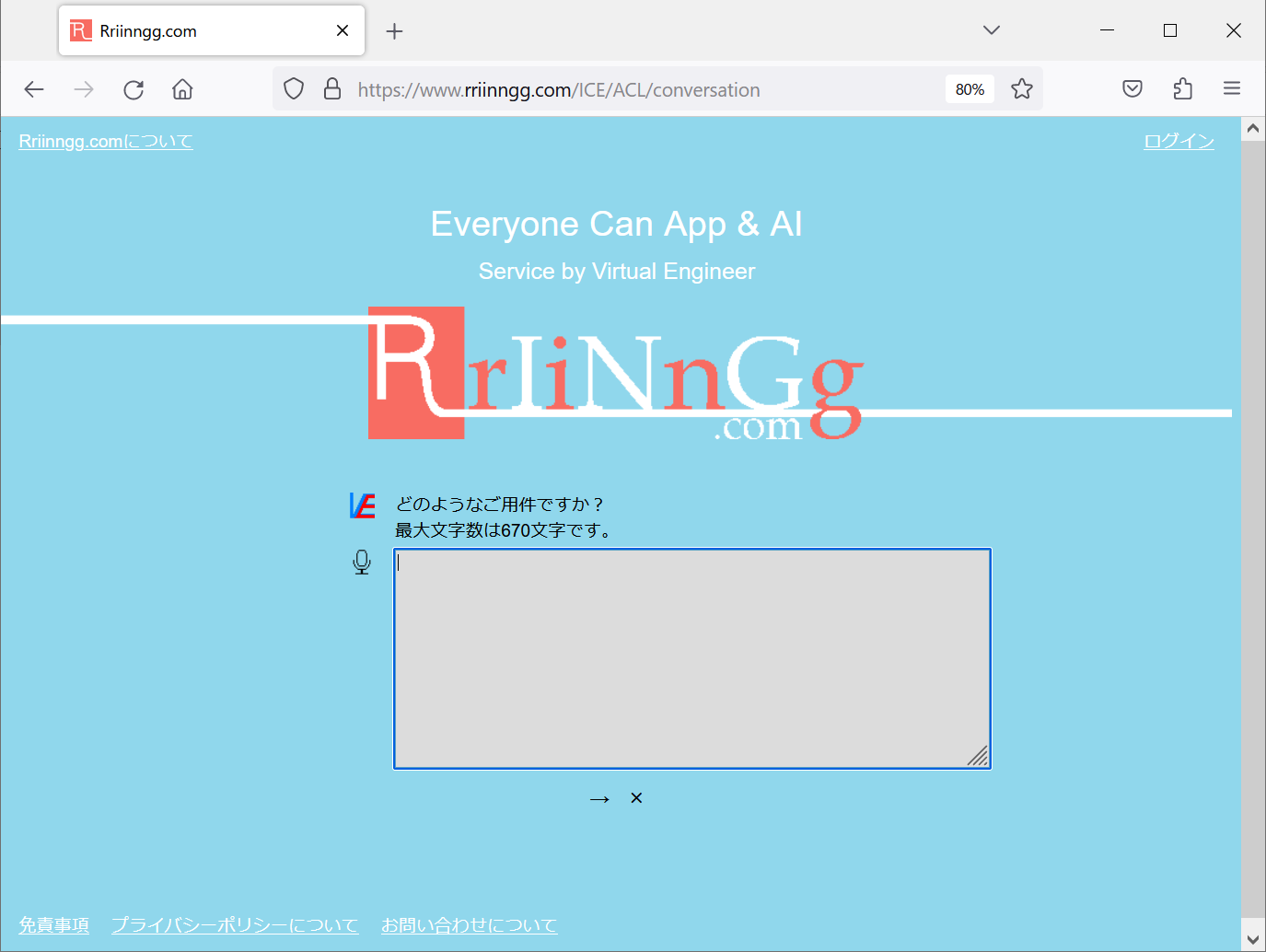The width and height of the screenshot is (1266, 952).
Task: Select the Rriinngg.com browser tab
Action: (x=212, y=30)
